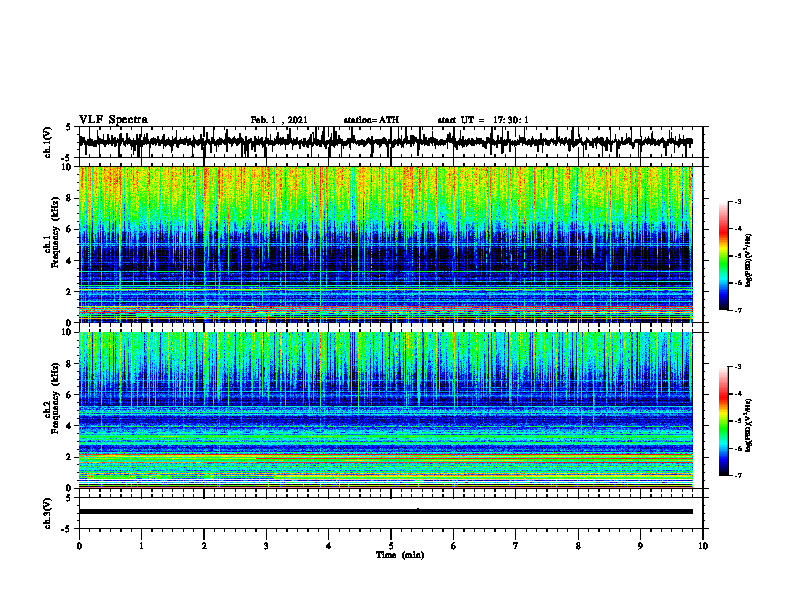Click the "10" time axis tick label
Image resolution: width=792 pixels, height=612 pixels.
703,546
